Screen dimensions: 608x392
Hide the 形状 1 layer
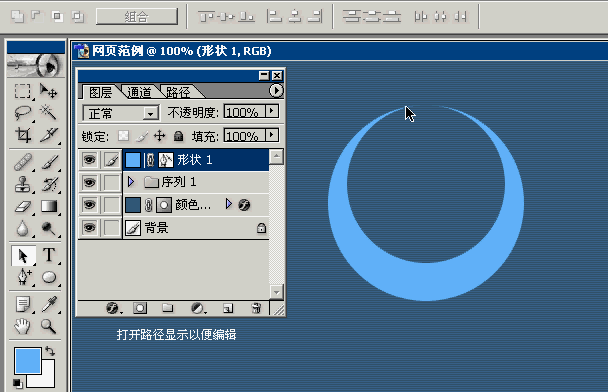click(89, 160)
